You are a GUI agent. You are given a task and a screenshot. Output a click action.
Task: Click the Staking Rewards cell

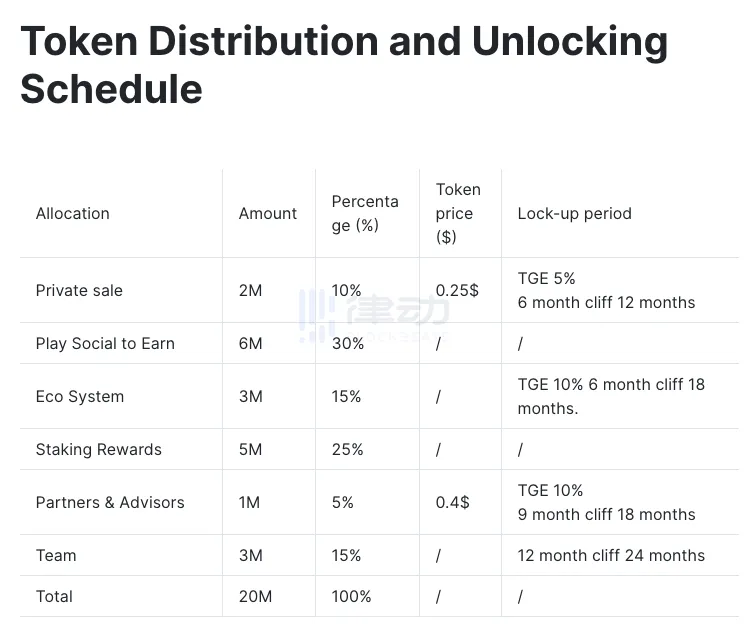[x=98, y=449]
